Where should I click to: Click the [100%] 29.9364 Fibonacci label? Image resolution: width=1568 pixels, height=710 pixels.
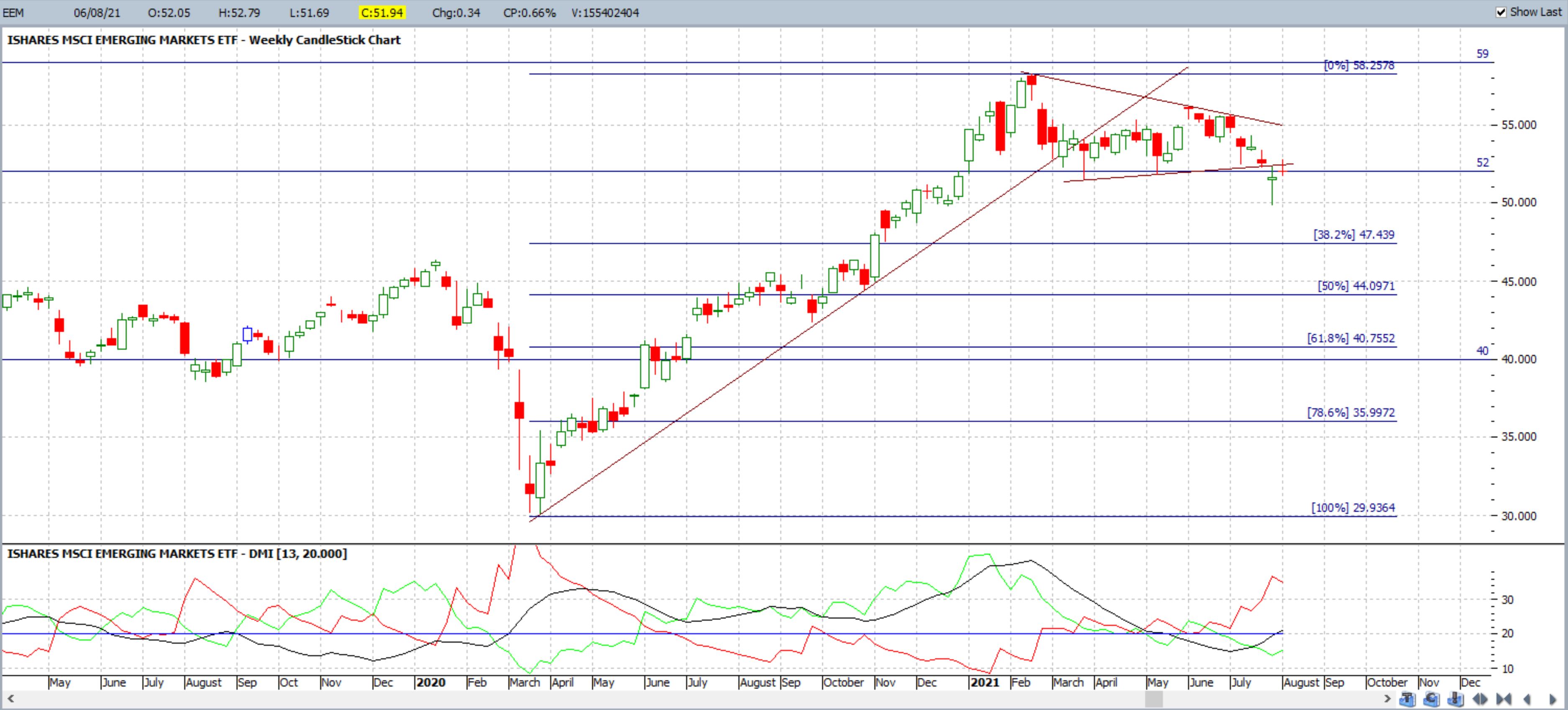point(1353,507)
